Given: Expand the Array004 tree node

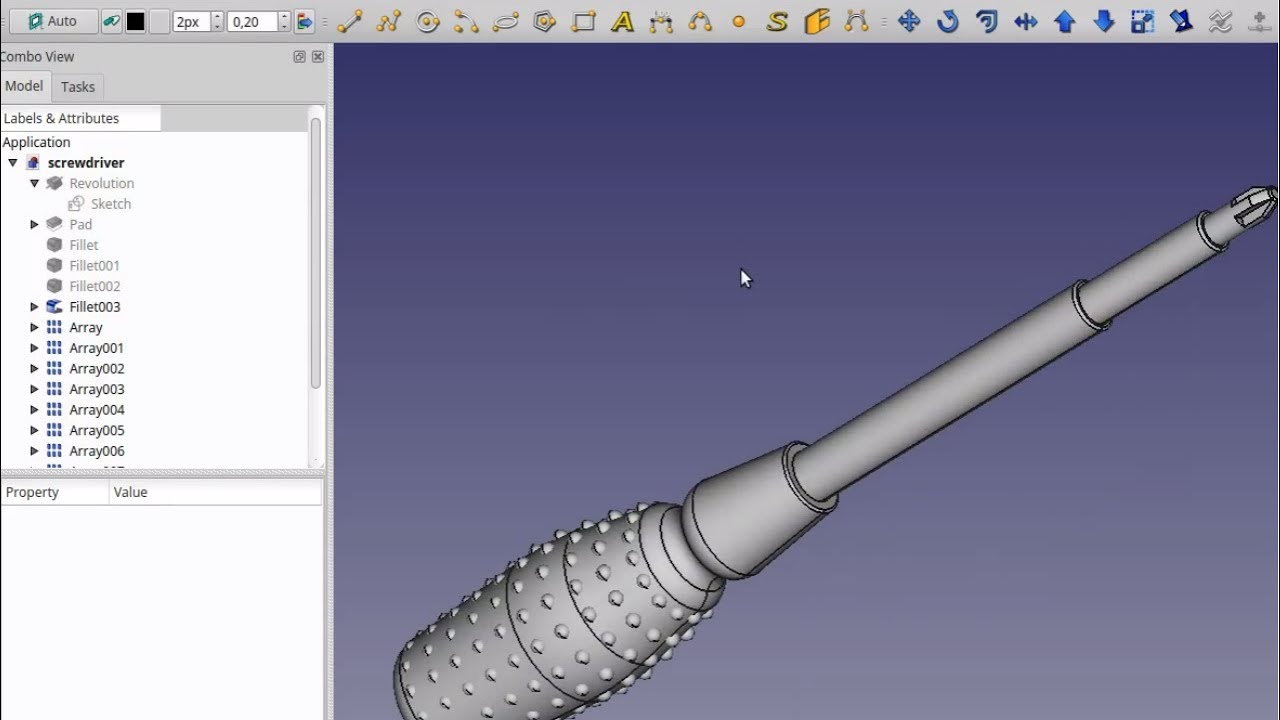Looking at the screenshot, I should click(x=34, y=410).
